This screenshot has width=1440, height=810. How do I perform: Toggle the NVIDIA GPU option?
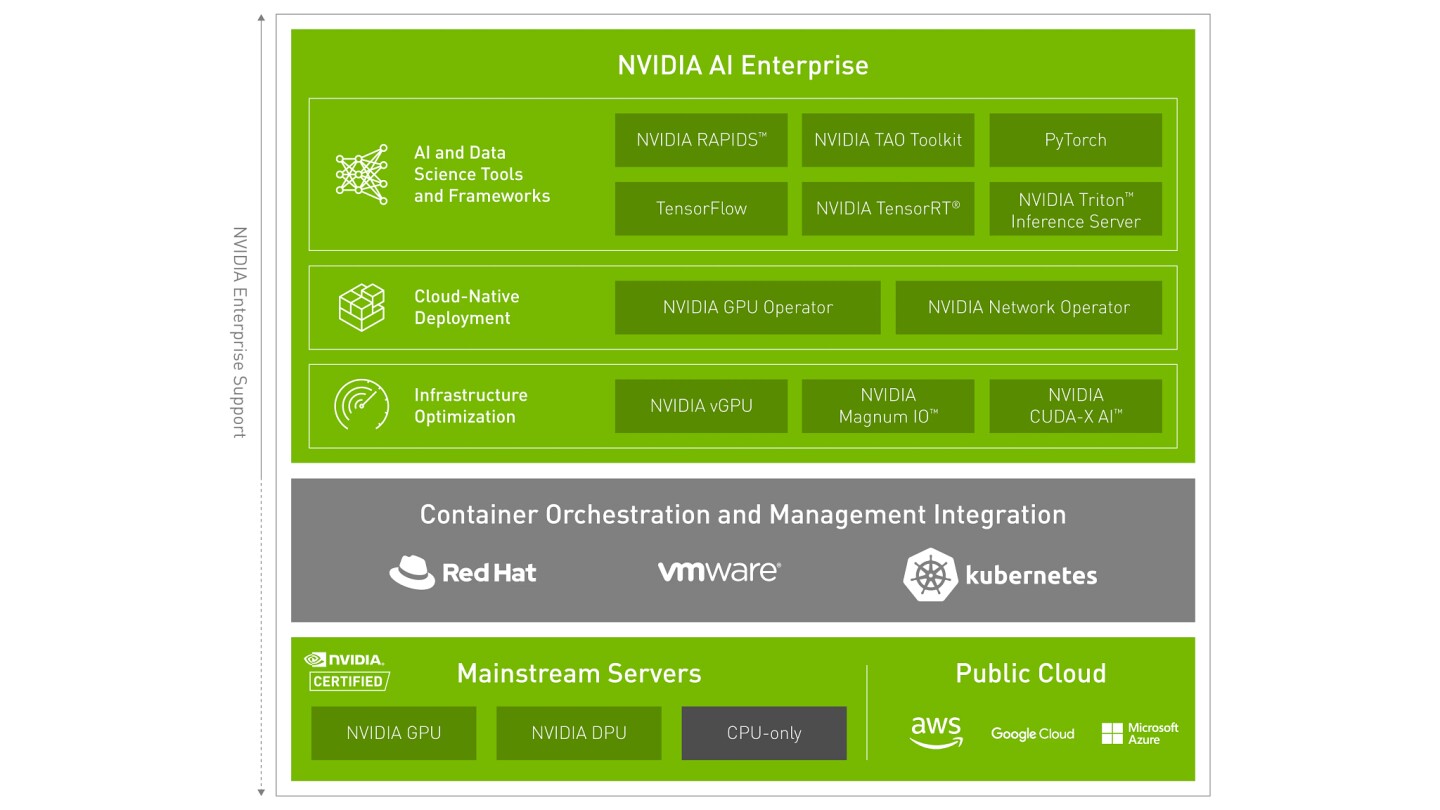[393, 733]
